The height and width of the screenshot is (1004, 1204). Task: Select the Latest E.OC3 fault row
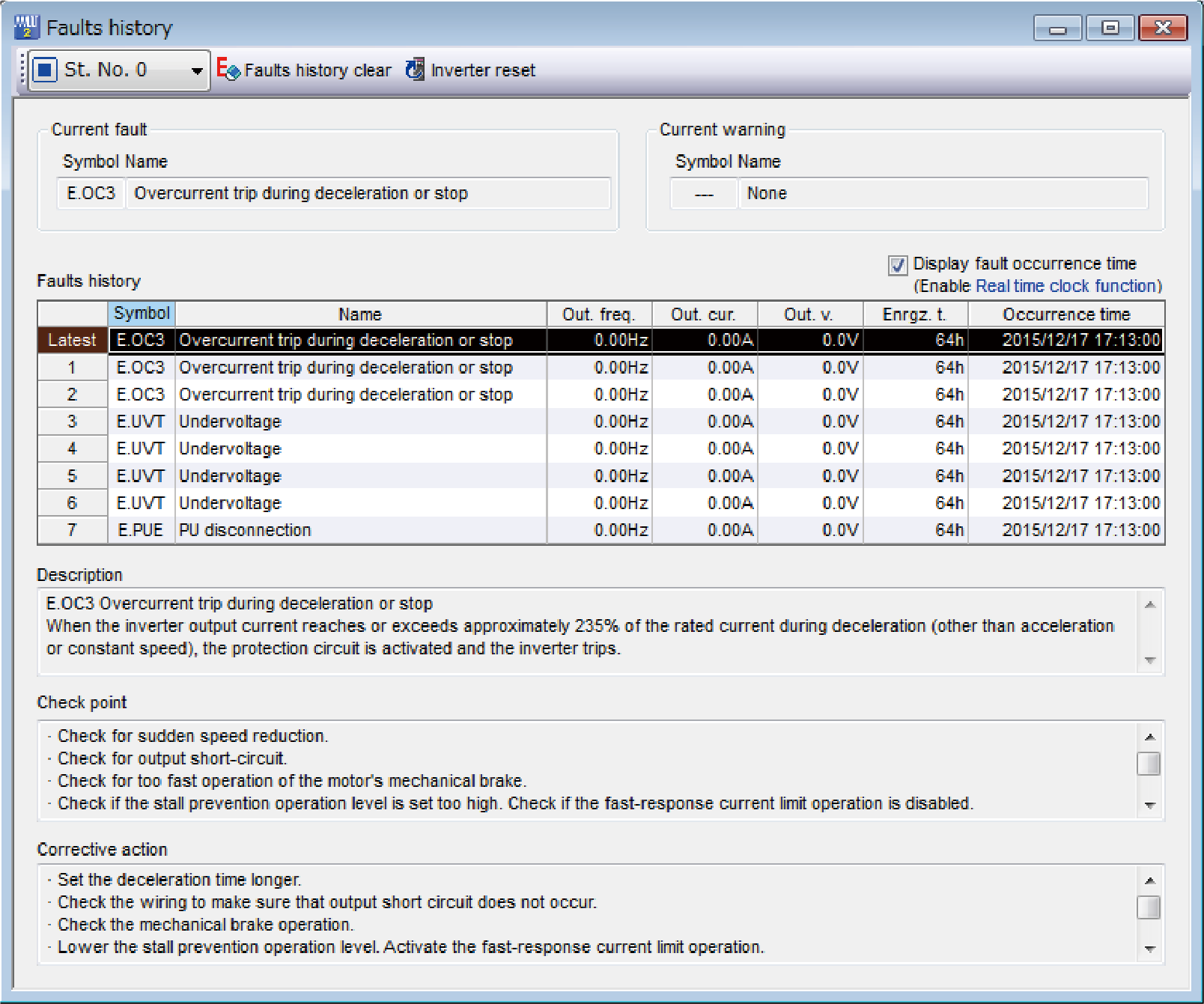(x=344, y=340)
